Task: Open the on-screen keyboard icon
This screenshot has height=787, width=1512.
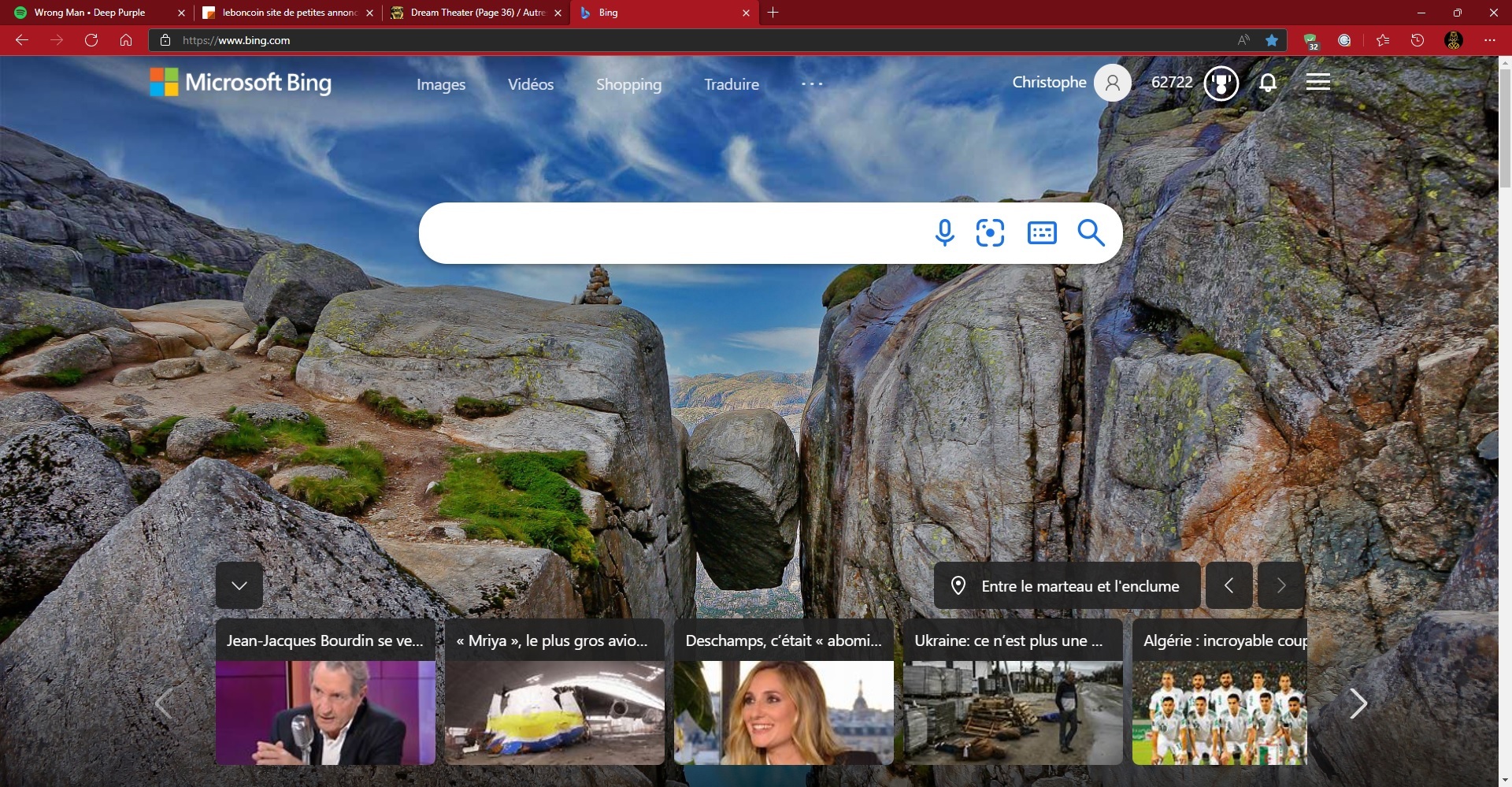Action: tap(1042, 233)
